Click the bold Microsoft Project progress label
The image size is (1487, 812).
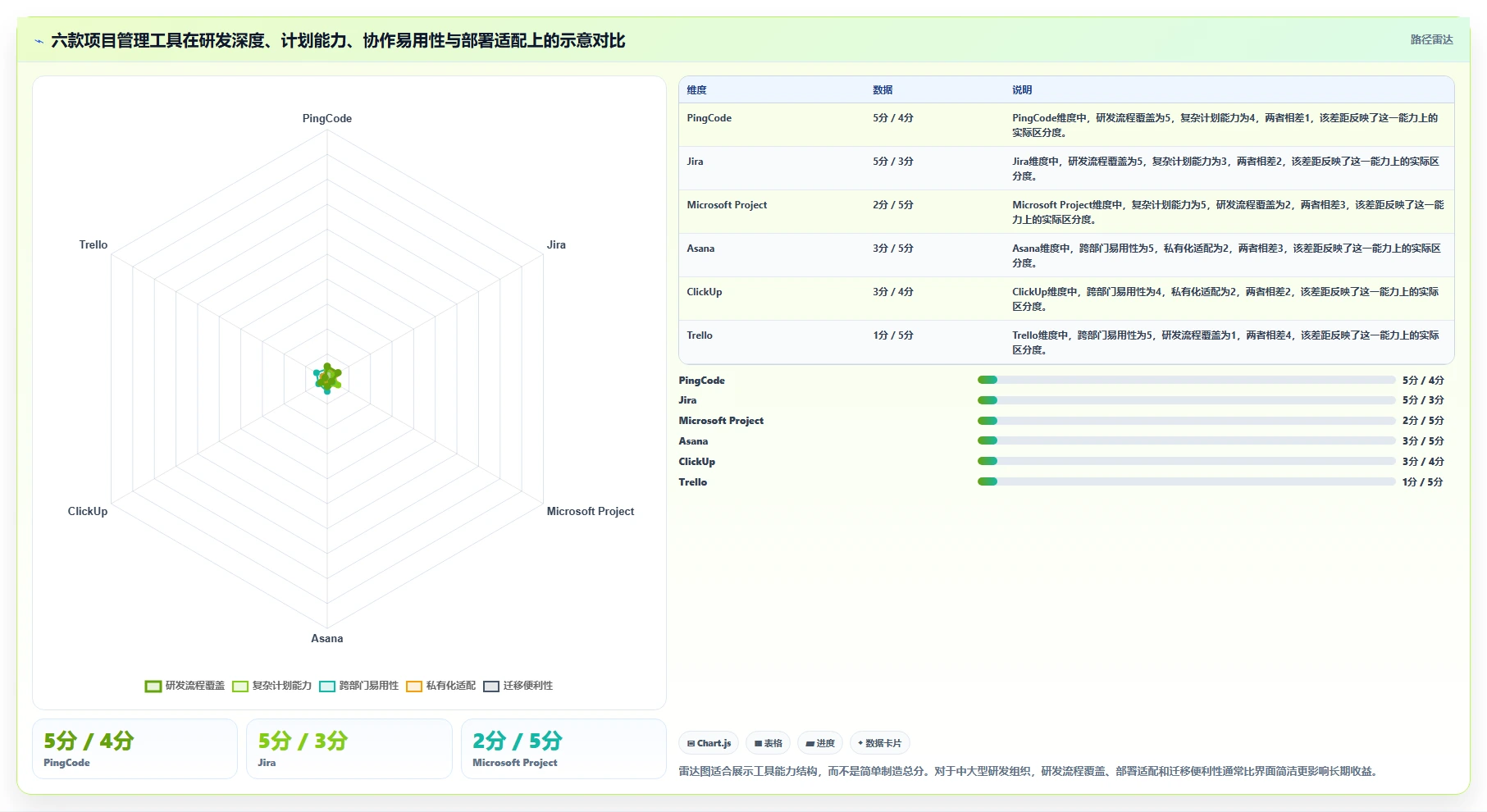point(721,421)
